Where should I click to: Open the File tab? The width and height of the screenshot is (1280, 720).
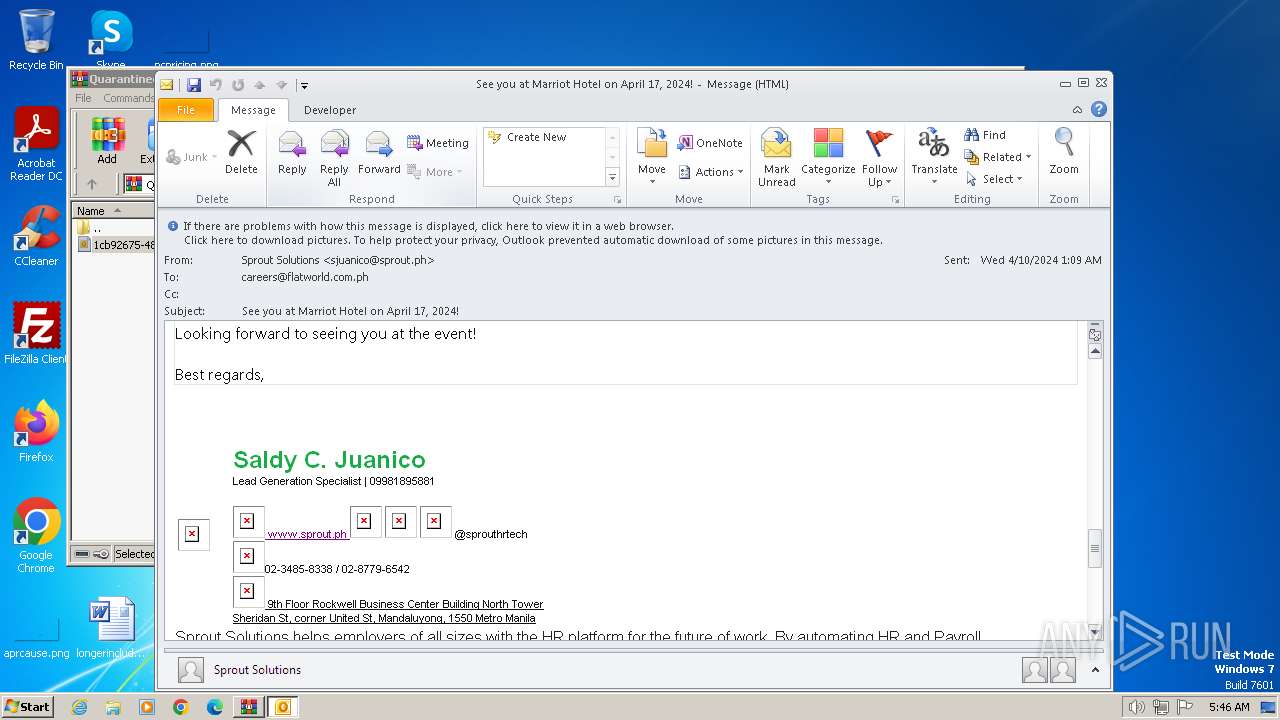pos(186,110)
